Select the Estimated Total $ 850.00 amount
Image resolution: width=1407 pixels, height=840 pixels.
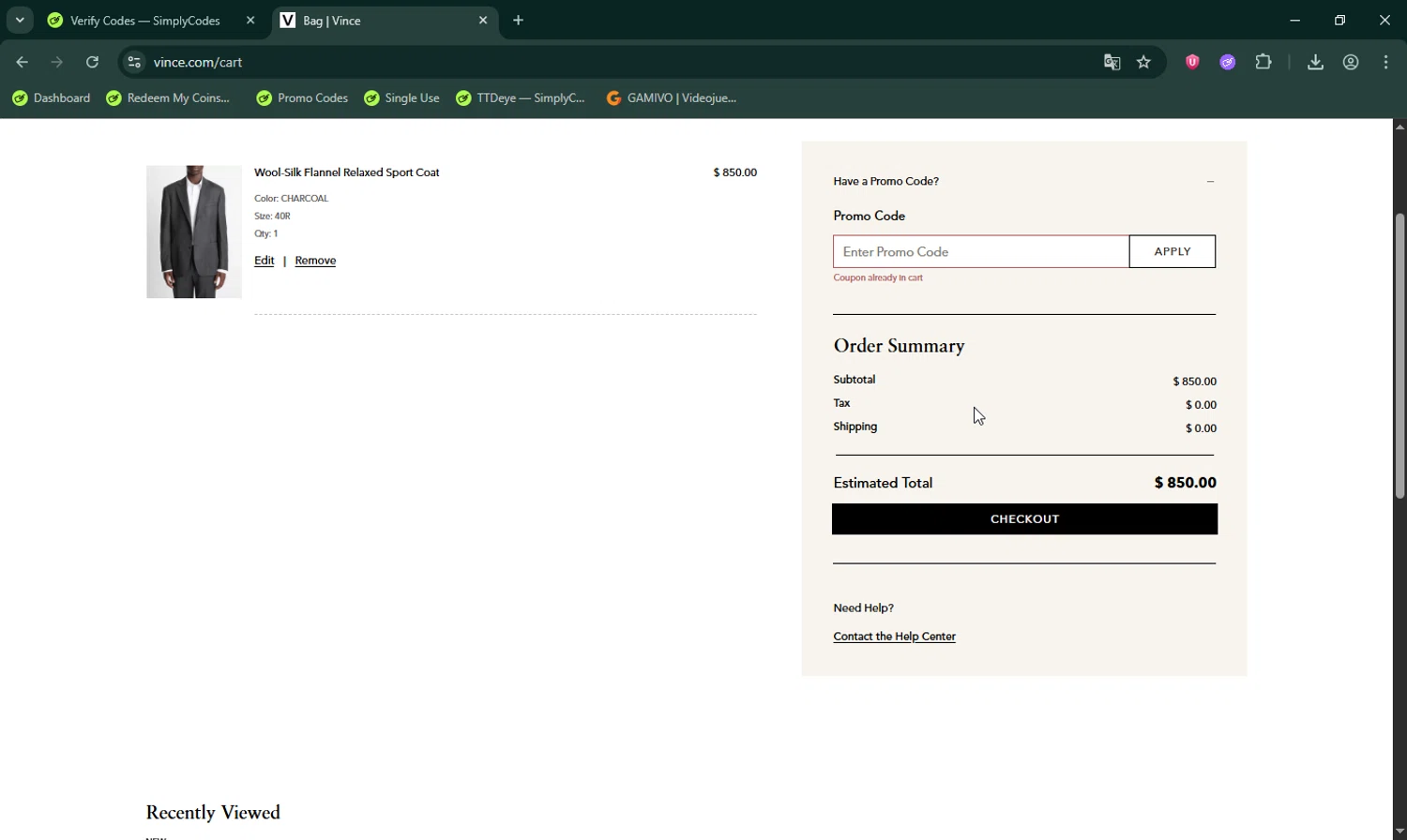click(1186, 483)
